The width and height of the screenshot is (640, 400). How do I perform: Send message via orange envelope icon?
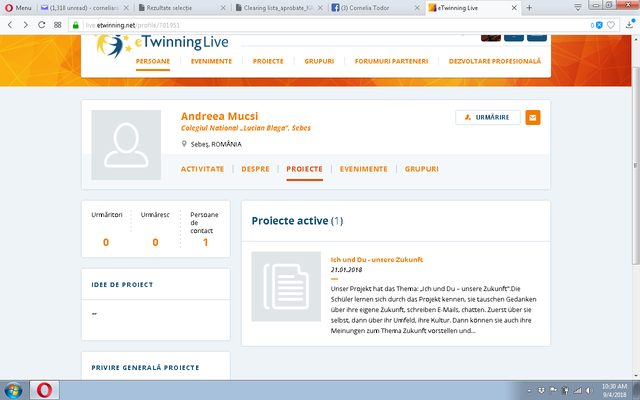tap(533, 118)
